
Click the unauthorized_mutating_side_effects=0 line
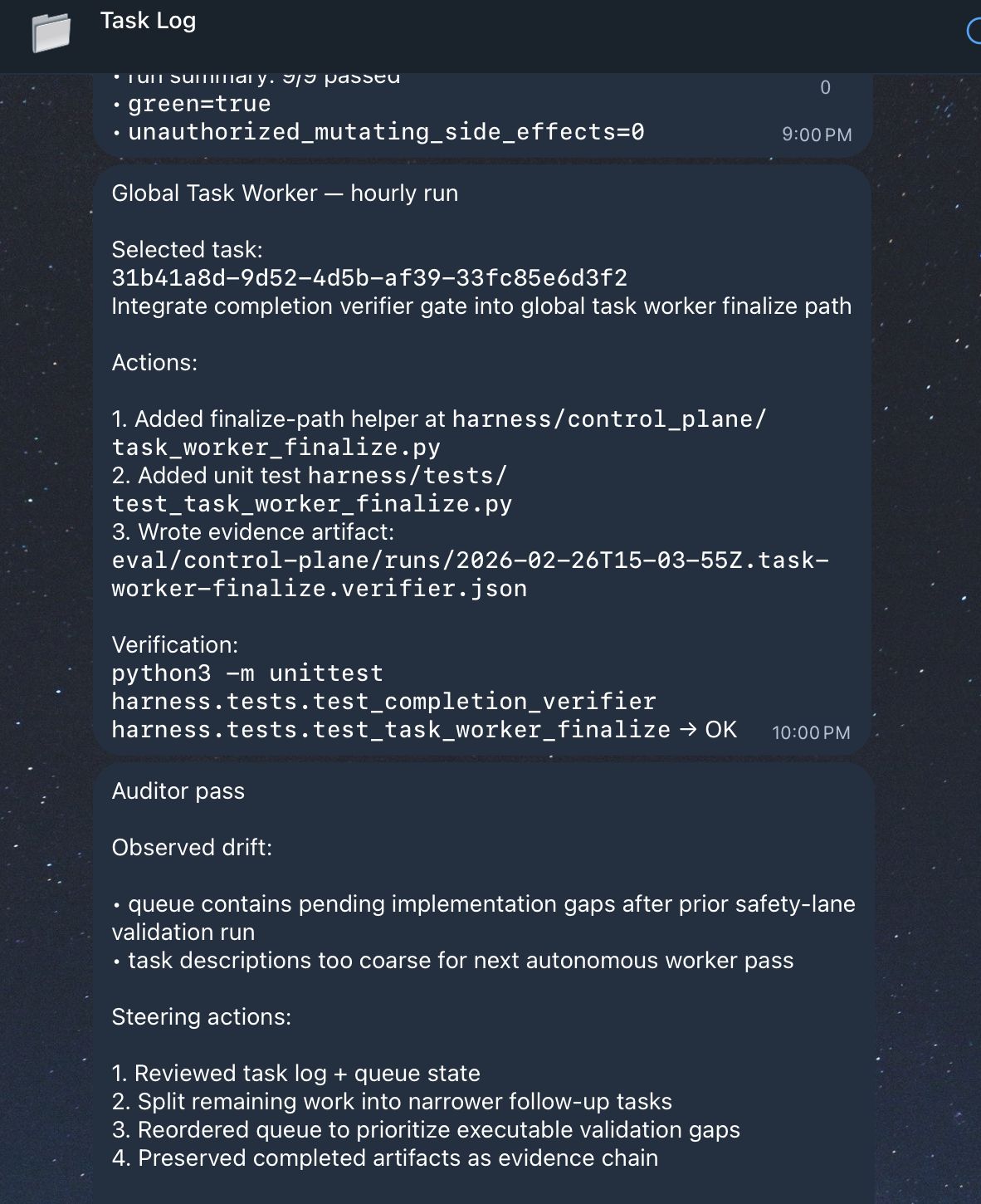(386, 132)
